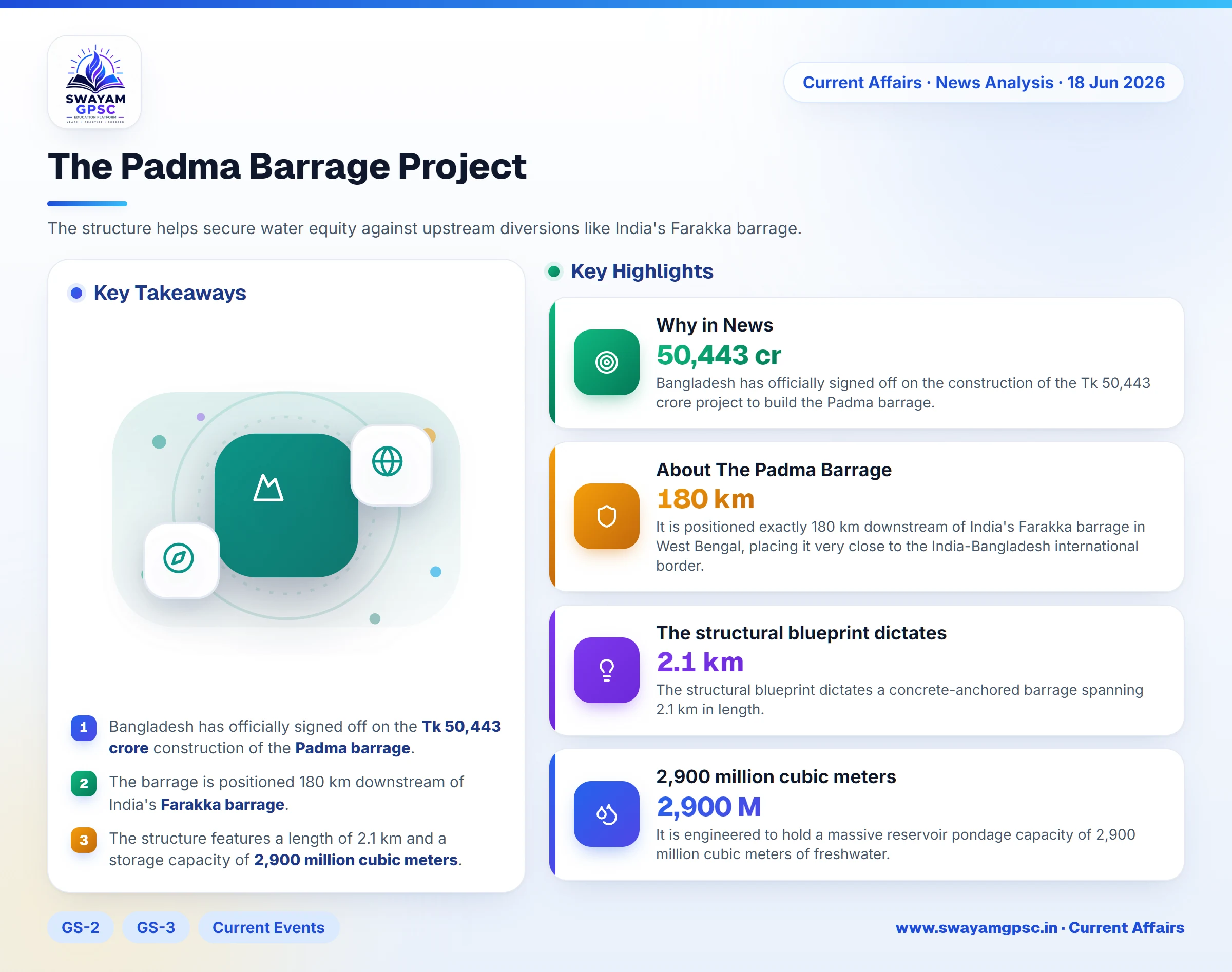The height and width of the screenshot is (972, 1232).
Task: Click the description 'It is positioned exactly 180 km downstream'
Action: [x=901, y=547]
